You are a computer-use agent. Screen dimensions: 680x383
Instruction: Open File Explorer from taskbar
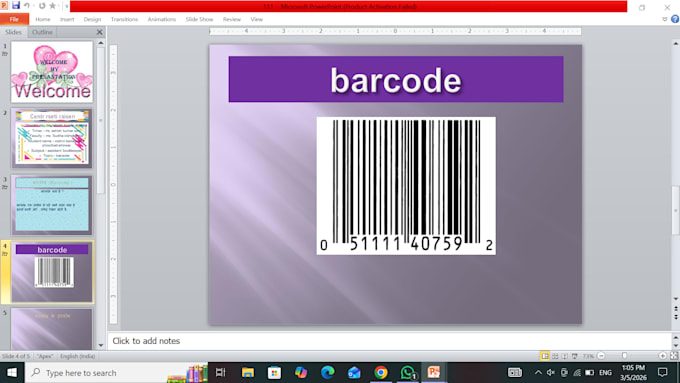[248, 373]
